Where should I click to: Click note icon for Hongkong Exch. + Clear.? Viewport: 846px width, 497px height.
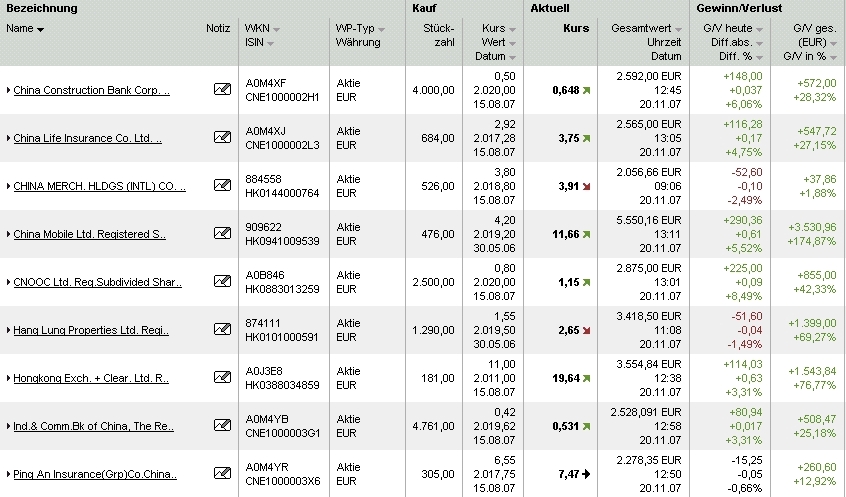coord(222,378)
